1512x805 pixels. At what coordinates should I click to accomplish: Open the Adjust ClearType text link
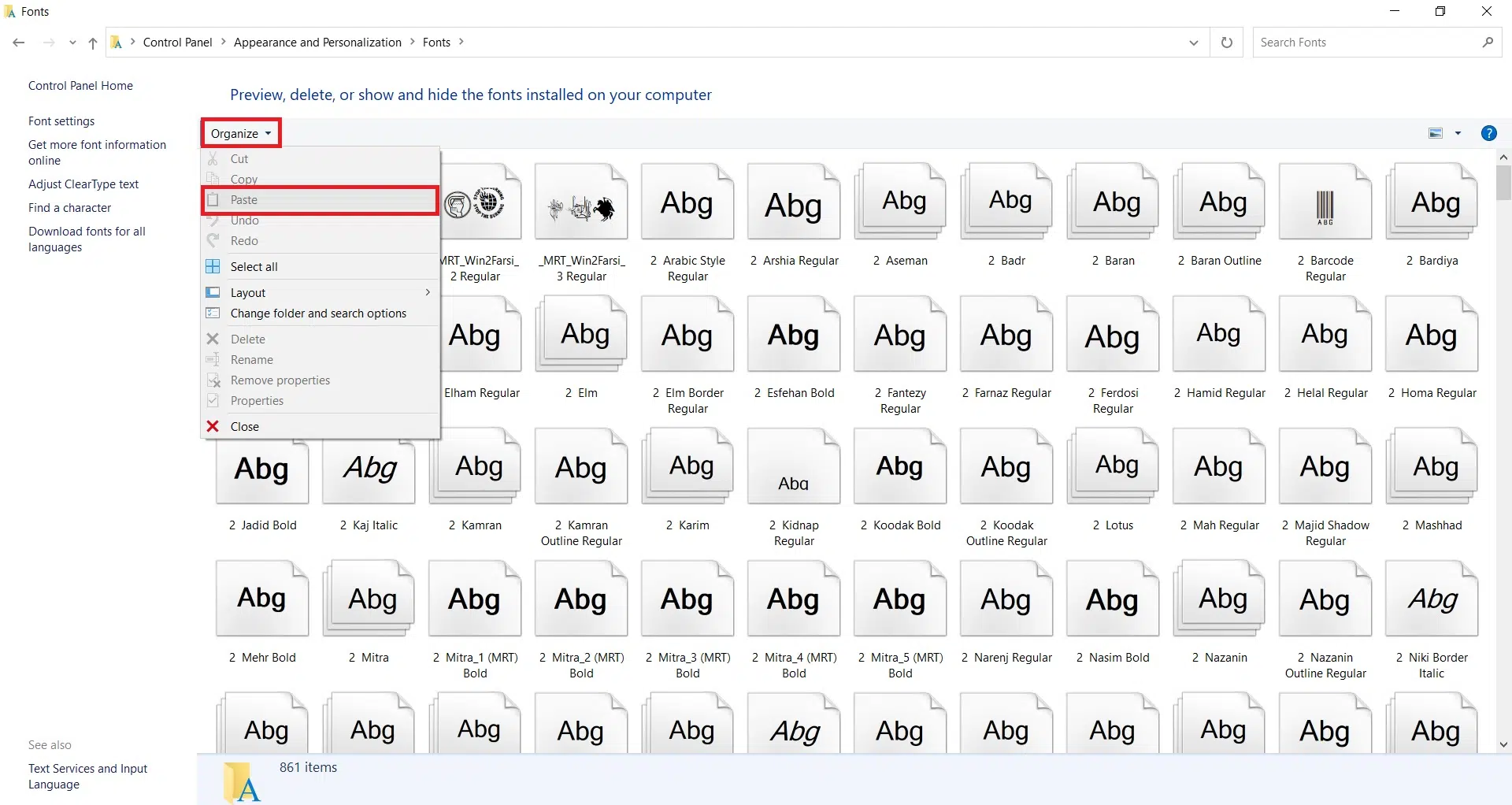(83, 184)
